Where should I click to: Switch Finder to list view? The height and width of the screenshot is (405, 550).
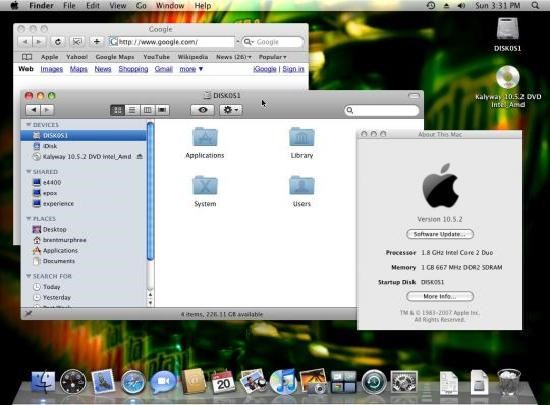pyautogui.click(x=132, y=110)
